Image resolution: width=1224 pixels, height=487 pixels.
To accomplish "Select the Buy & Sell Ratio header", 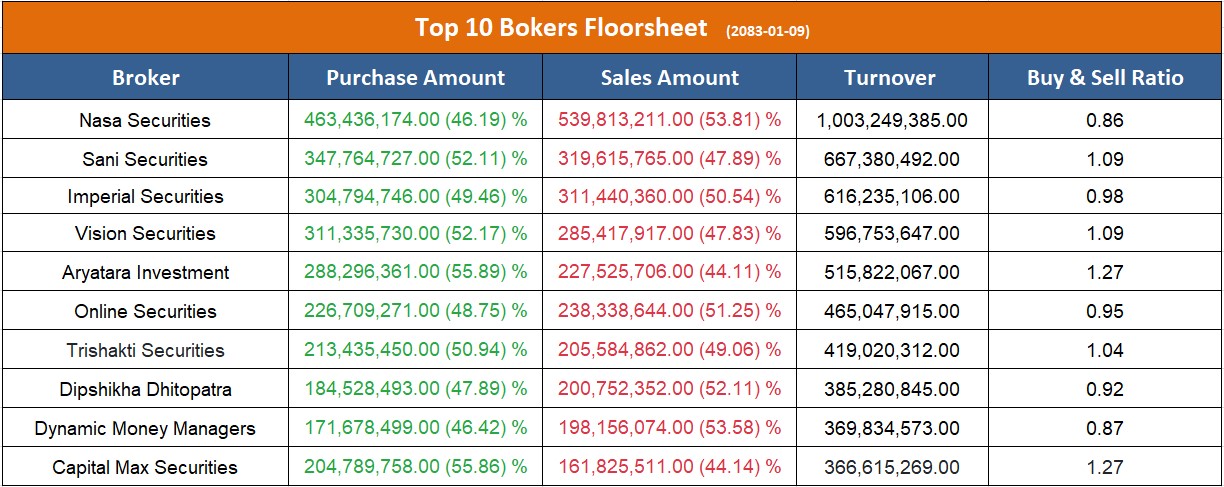I will click(1105, 78).
